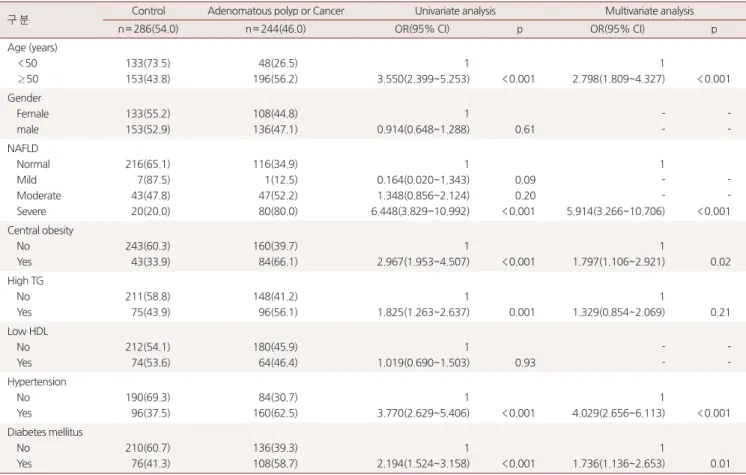This screenshot has width=746, height=475.
Task: Click the value '48(26.5)'
Action: [278, 63]
